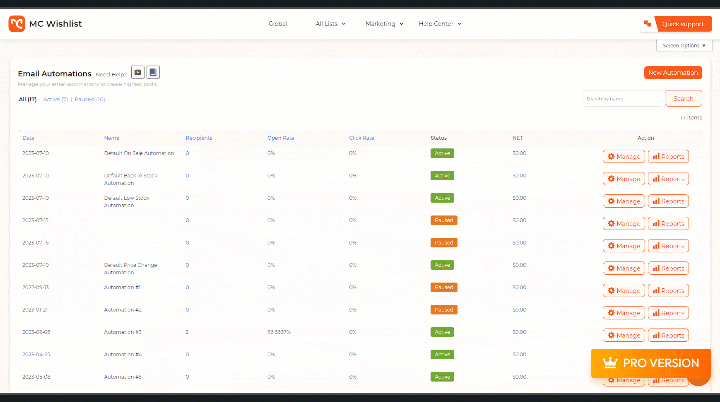This screenshot has height=402, width=720.
Task: Show the All (17) automations filter
Action: click(x=28, y=99)
